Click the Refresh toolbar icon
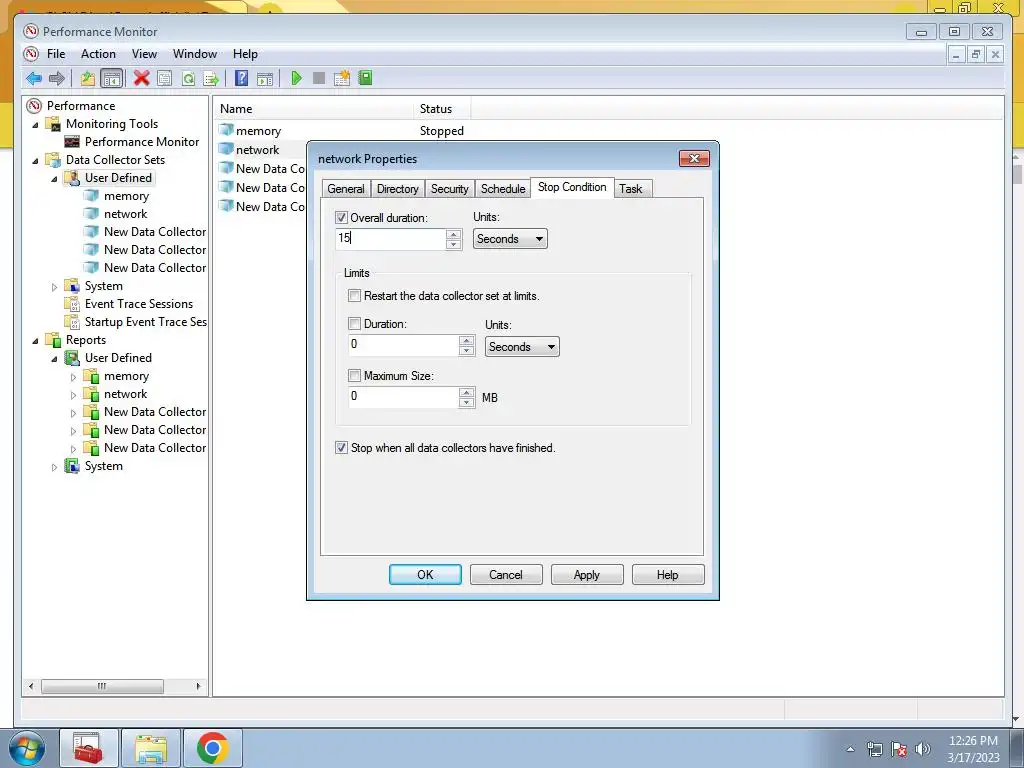 click(188, 78)
